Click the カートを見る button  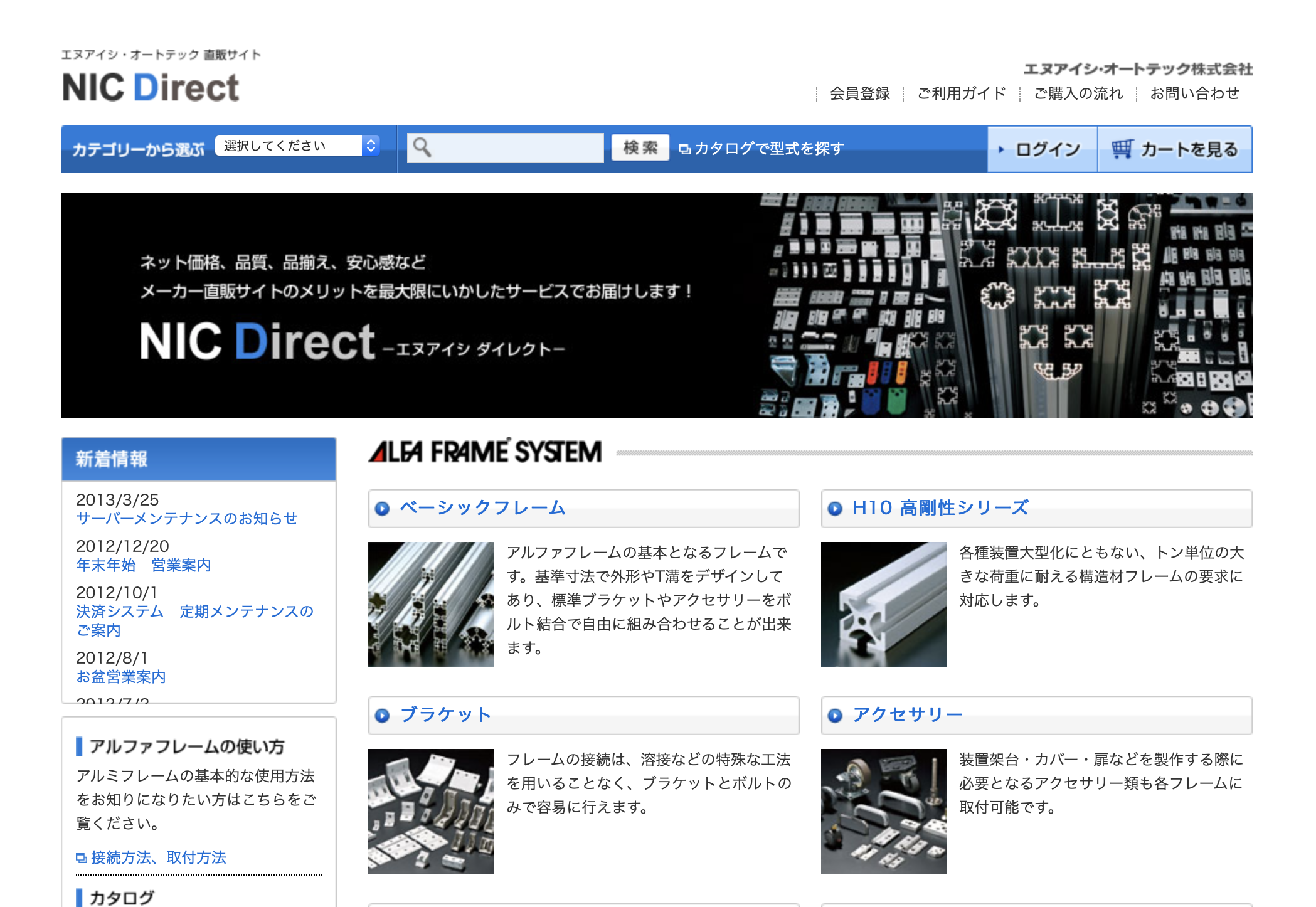(1175, 149)
